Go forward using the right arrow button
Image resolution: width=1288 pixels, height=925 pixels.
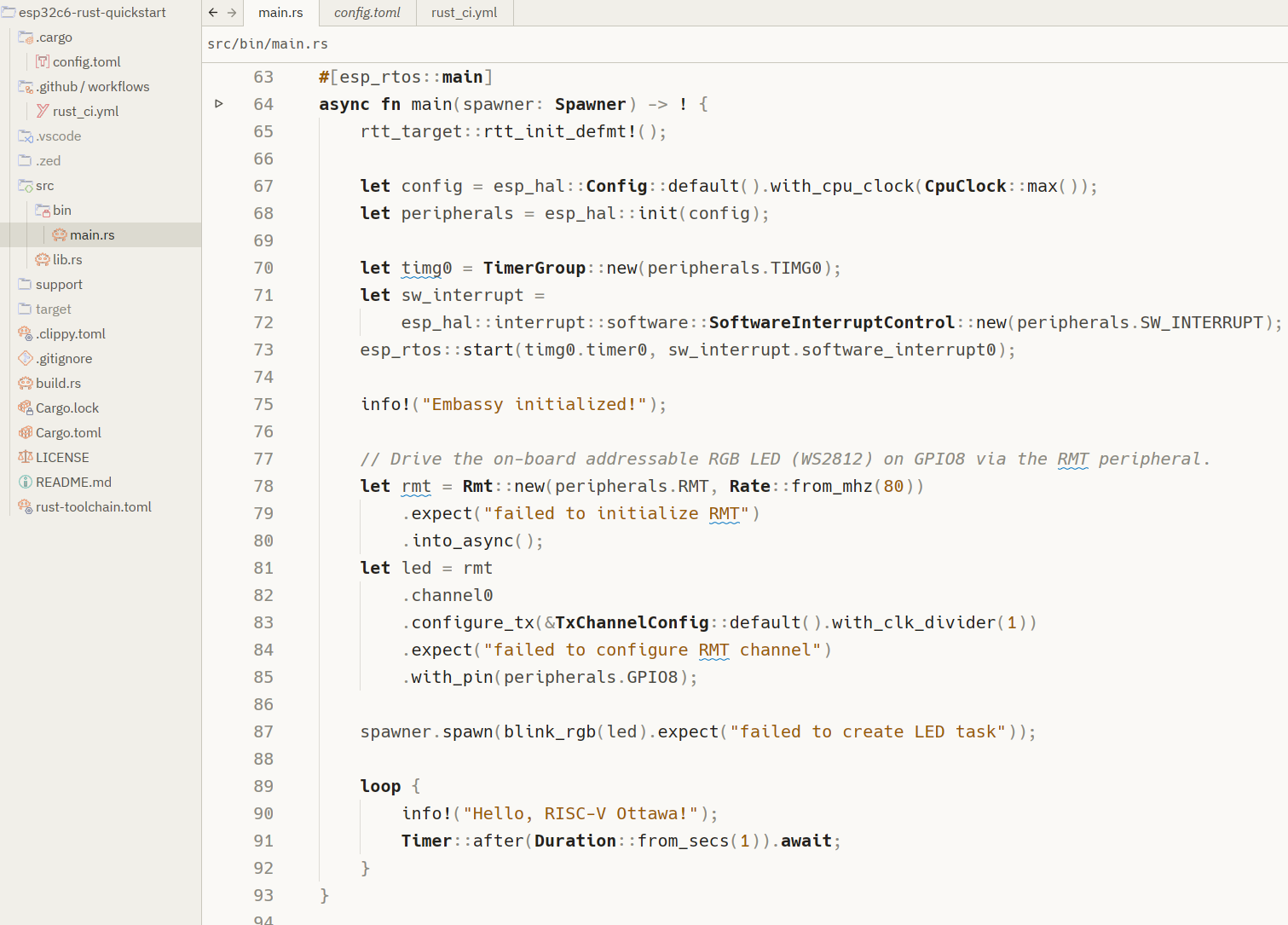(x=232, y=13)
